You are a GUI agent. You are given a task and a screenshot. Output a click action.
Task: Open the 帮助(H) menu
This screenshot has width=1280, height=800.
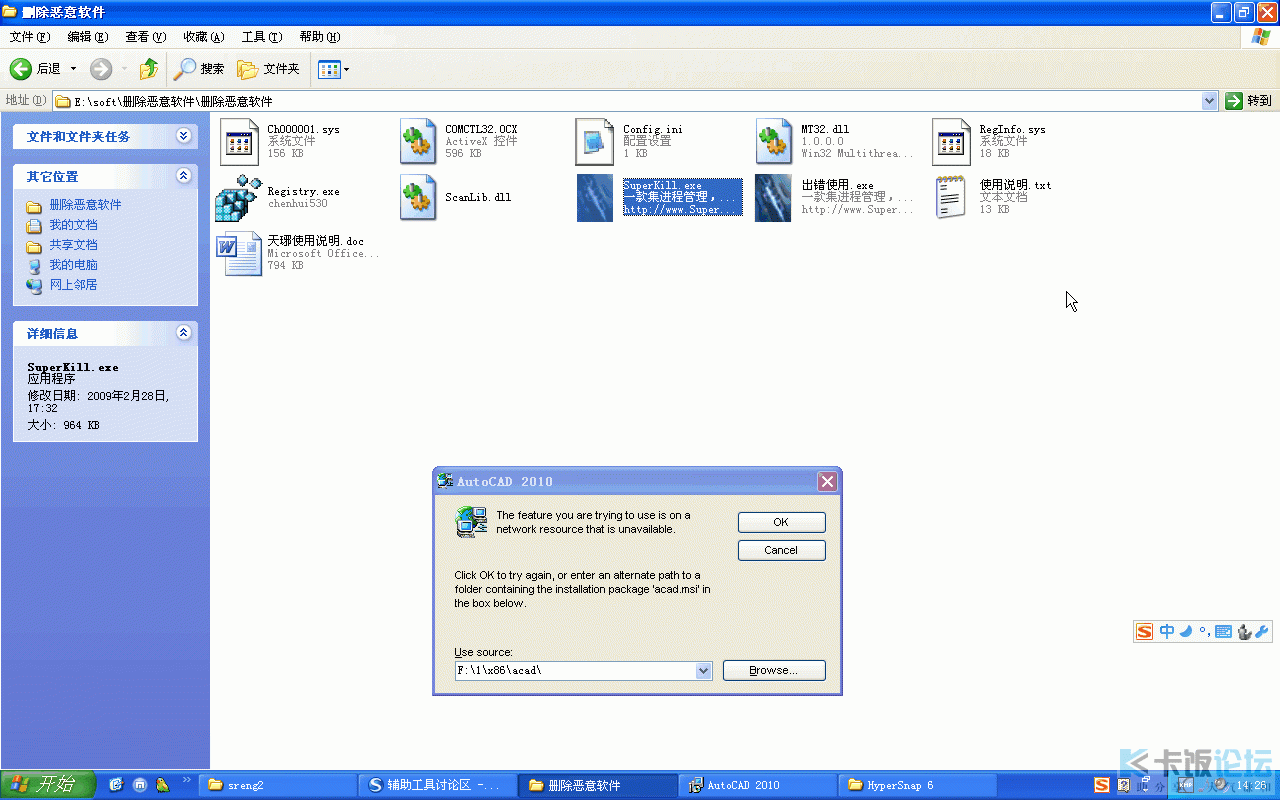[320, 37]
